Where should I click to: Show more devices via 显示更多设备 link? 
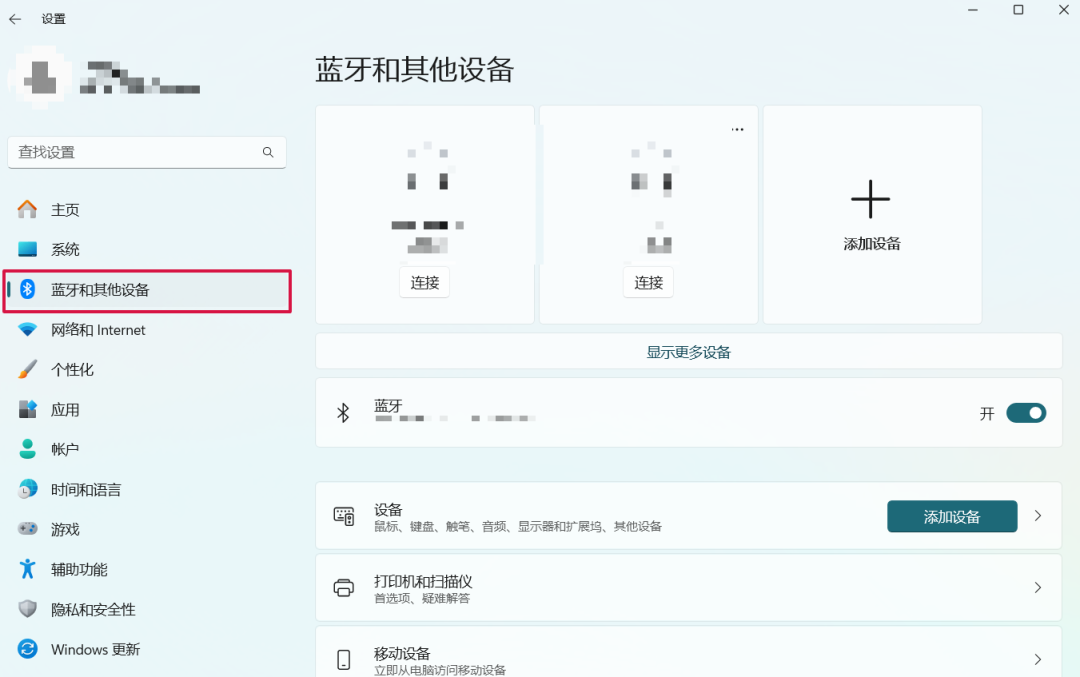687,351
